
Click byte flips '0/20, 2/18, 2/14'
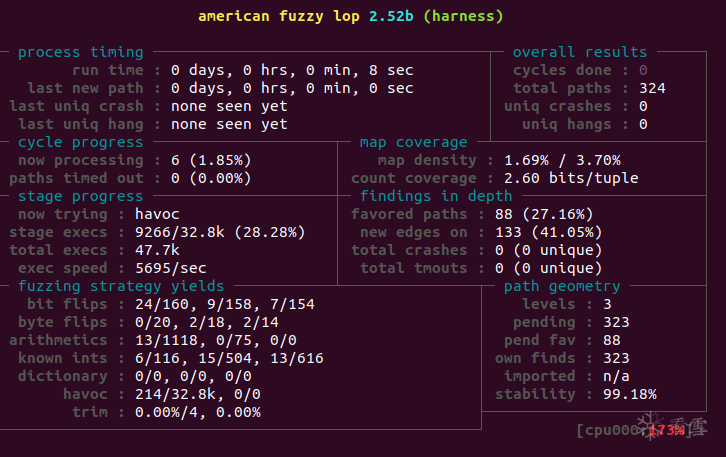pyautogui.click(x=207, y=323)
